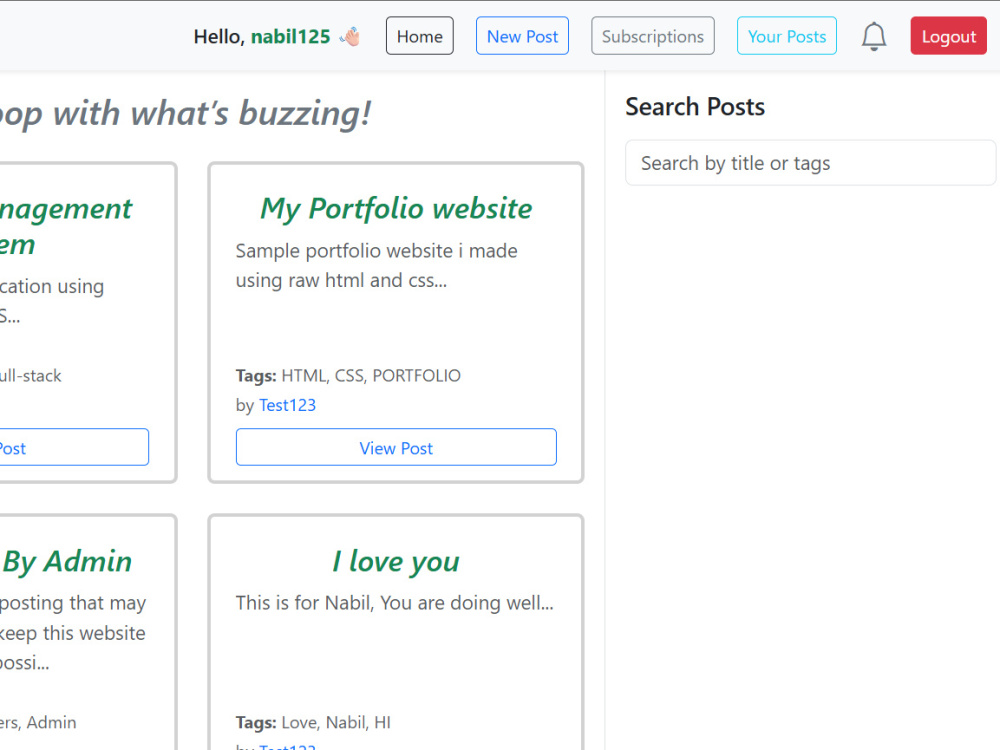Viewport: 1000px width, 750px height.
Task: Click the My Portfolio website post title
Action: tap(396, 208)
